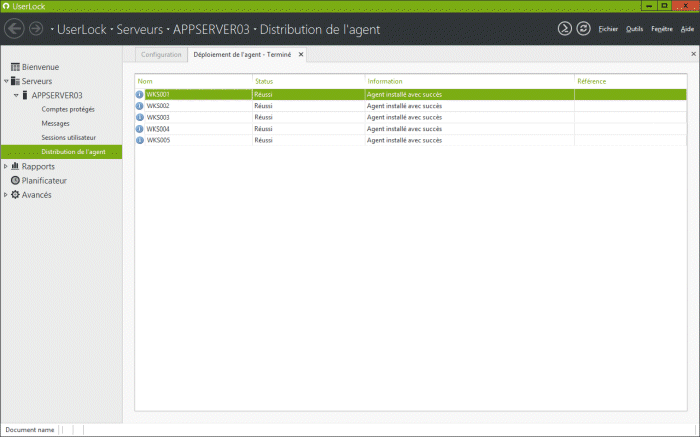Click Distribution de l'agent in breadcrumb
Image resolution: width=700 pixels, height=437 pixels.
[x=320, y=29]
